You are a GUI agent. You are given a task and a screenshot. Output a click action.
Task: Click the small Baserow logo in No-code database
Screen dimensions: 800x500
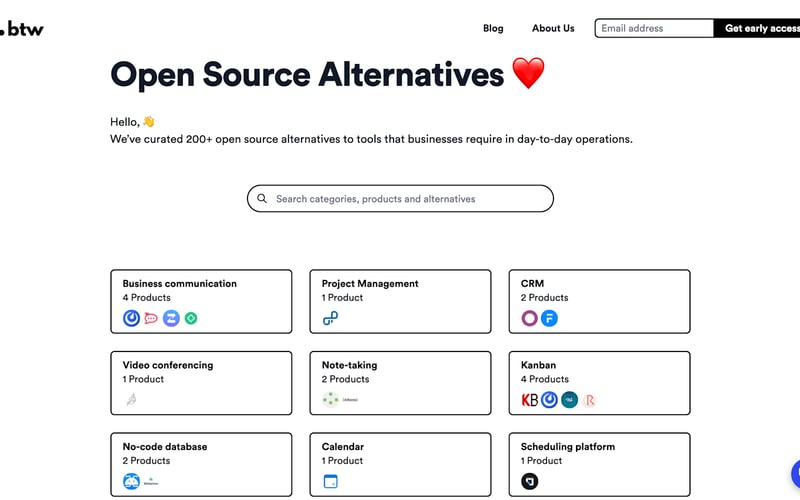(151, 481)
